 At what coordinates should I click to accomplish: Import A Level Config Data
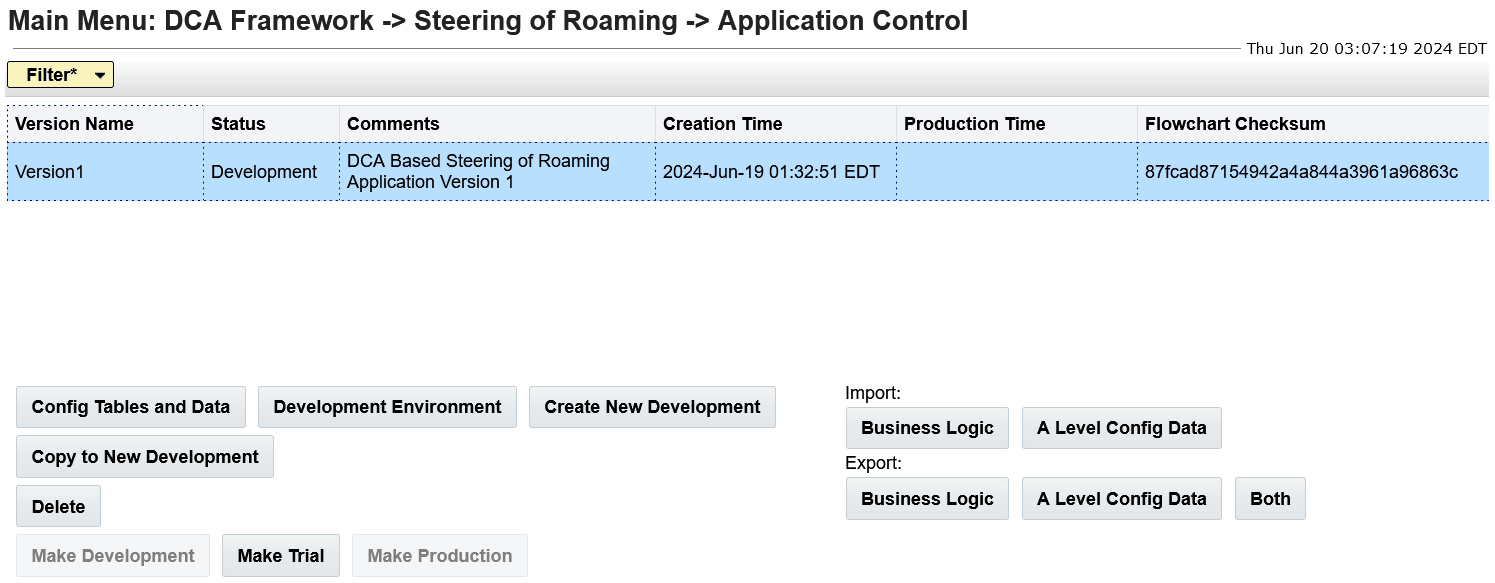coord(1121,428)
